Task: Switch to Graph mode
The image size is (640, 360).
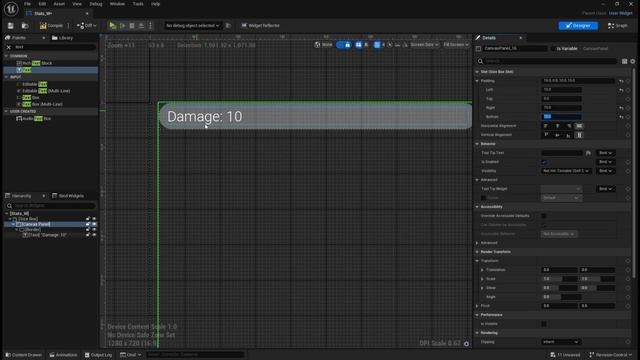Action: coord(618,26)
